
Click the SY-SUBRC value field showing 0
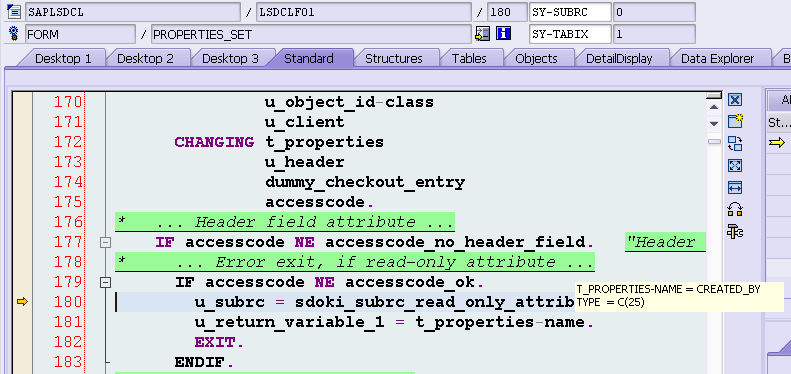pyautogui.click(x=654, y=12)
